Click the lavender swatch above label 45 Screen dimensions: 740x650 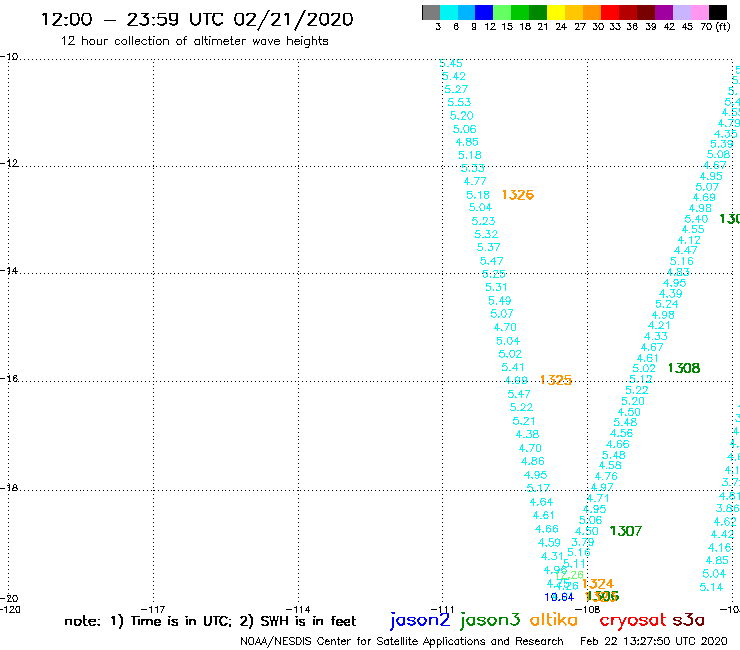pyautogui.click(x=682, y=12)
